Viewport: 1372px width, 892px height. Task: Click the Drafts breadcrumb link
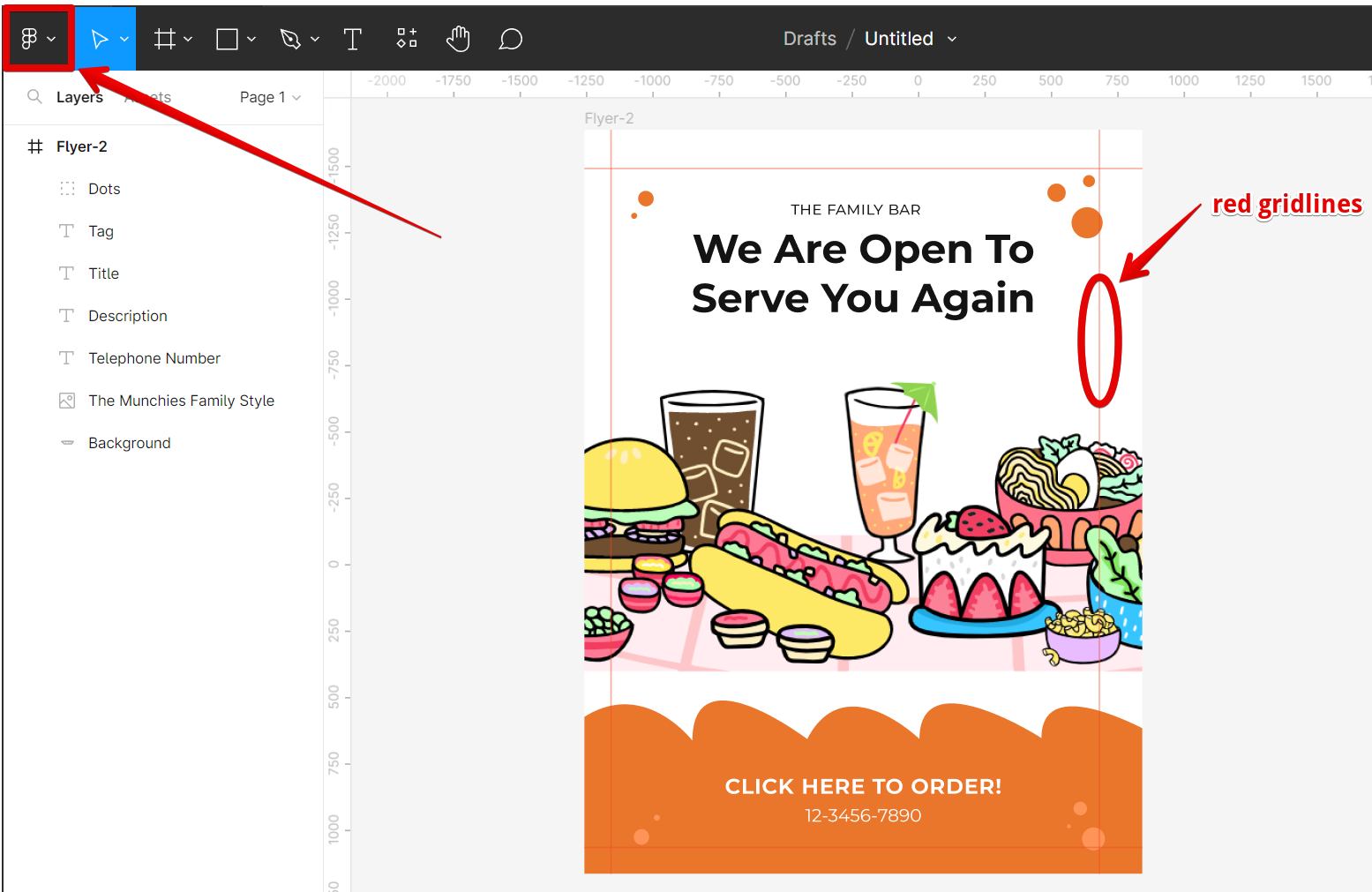pyautogui.click(x=809, y=39)
